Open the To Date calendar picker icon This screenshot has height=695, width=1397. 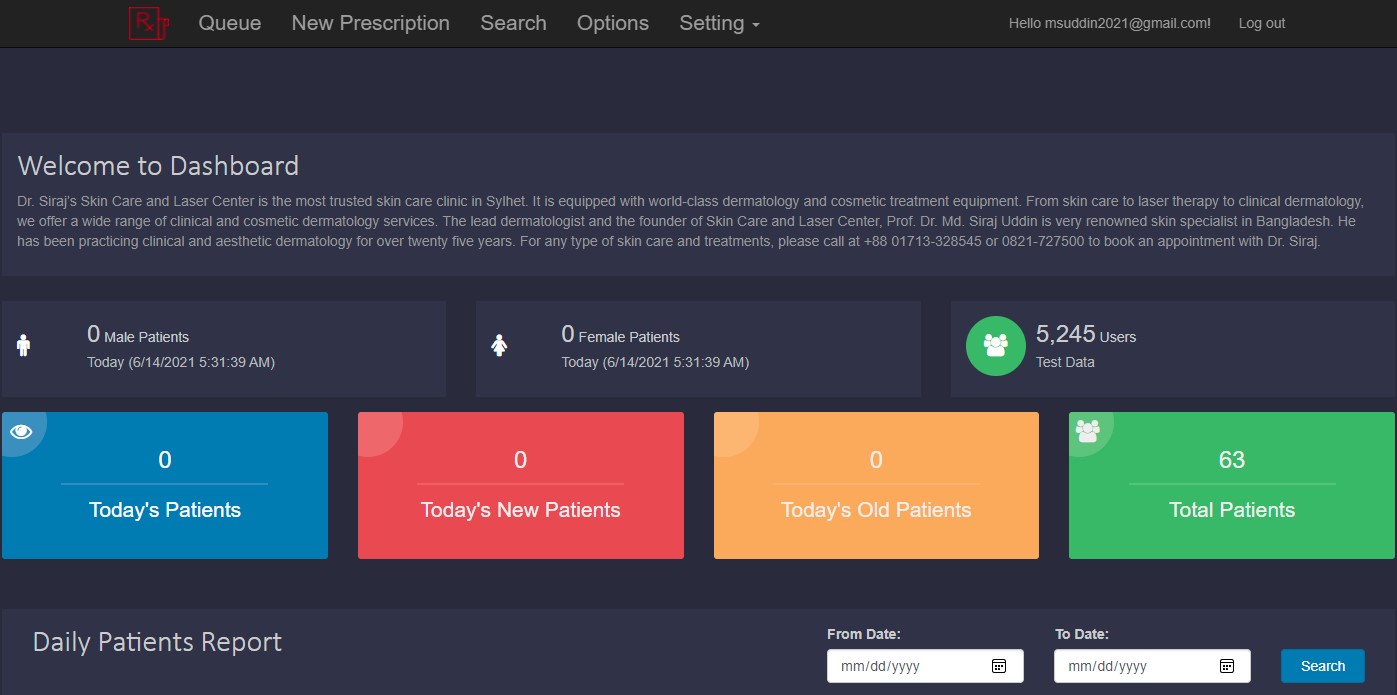(x=1227, y=666)
